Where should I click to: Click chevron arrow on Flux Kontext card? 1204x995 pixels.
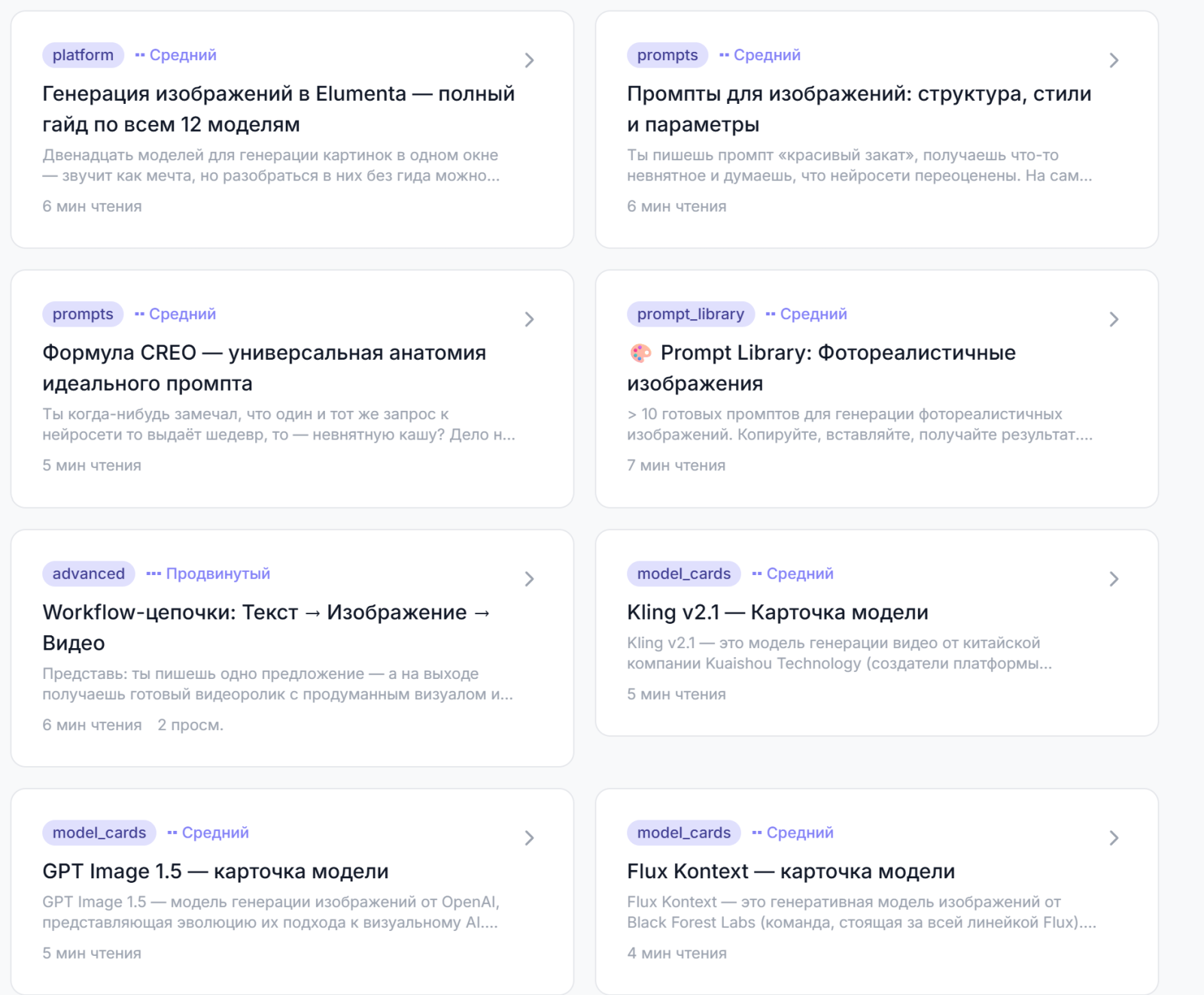[x=1114, y=838]
